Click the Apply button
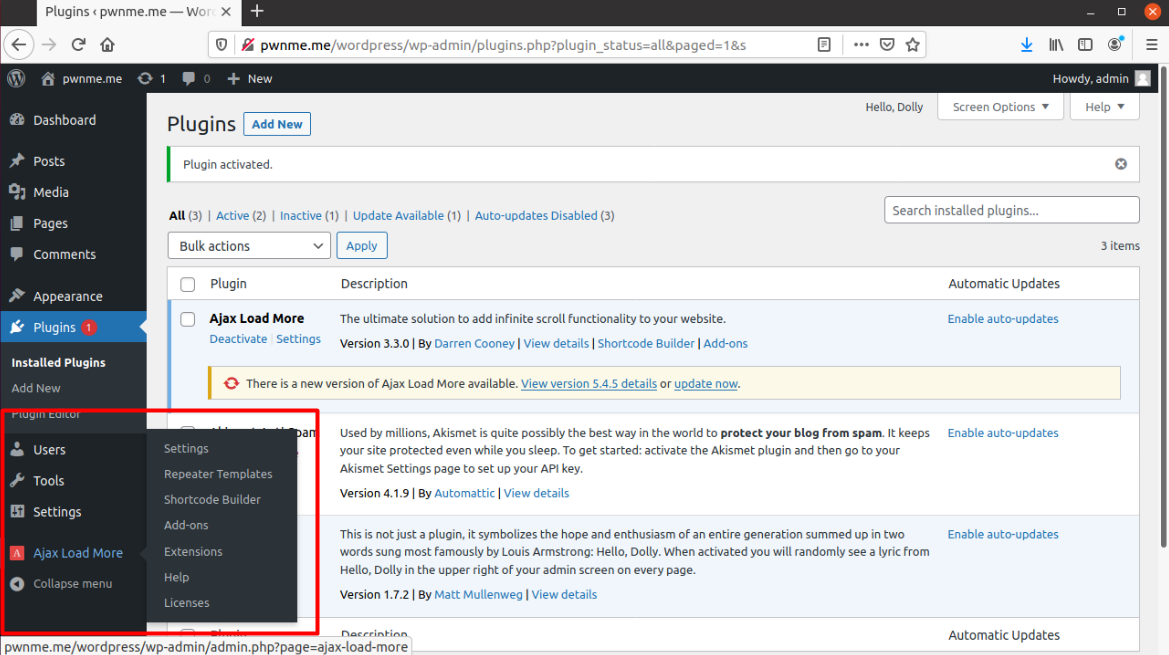Screen dimensions: 1169x655 [361, 245]
